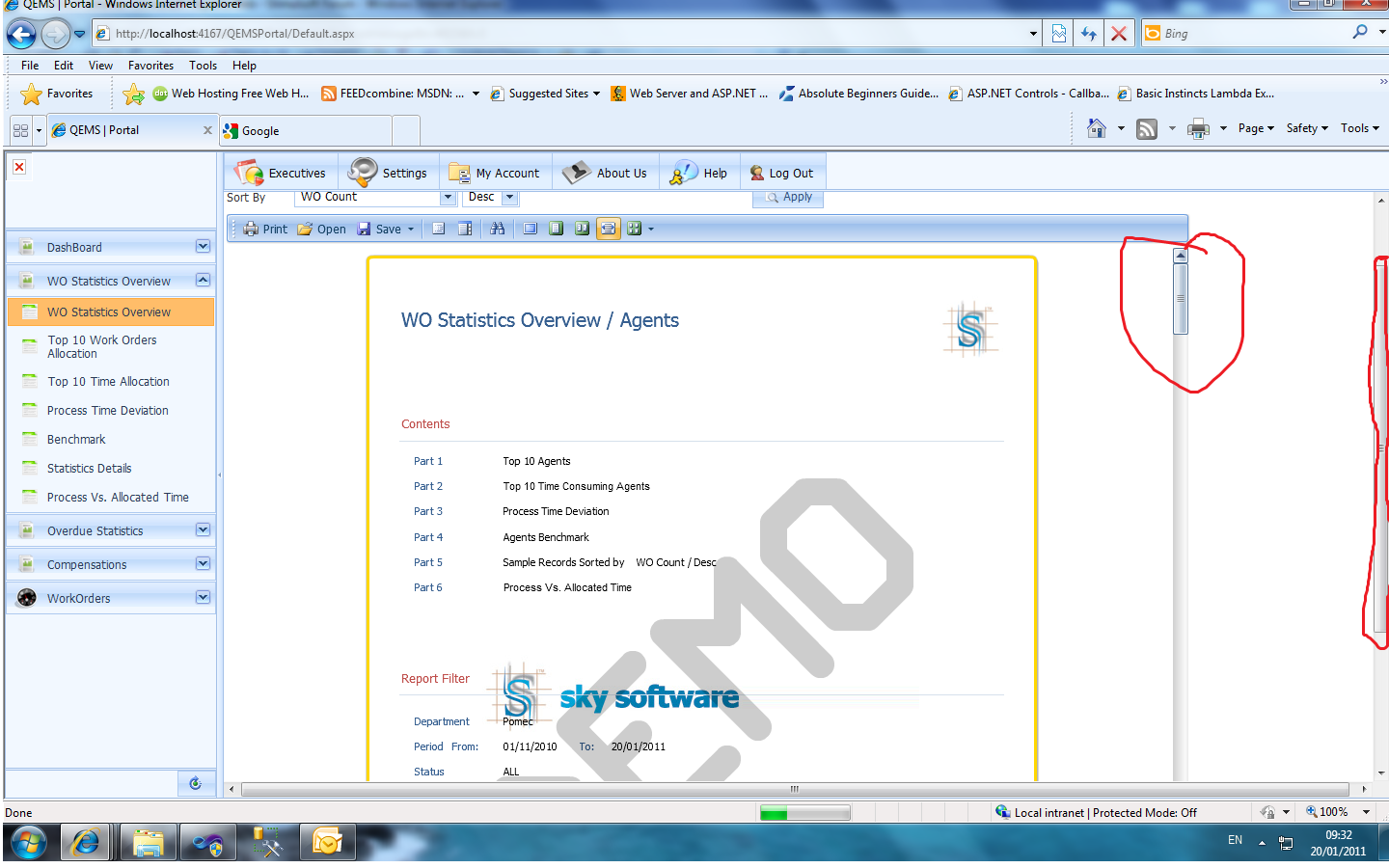The width and height of the screenshot is (1389, 868).
Task: Open the Favorites star button
Action: [x=58, y=94]
